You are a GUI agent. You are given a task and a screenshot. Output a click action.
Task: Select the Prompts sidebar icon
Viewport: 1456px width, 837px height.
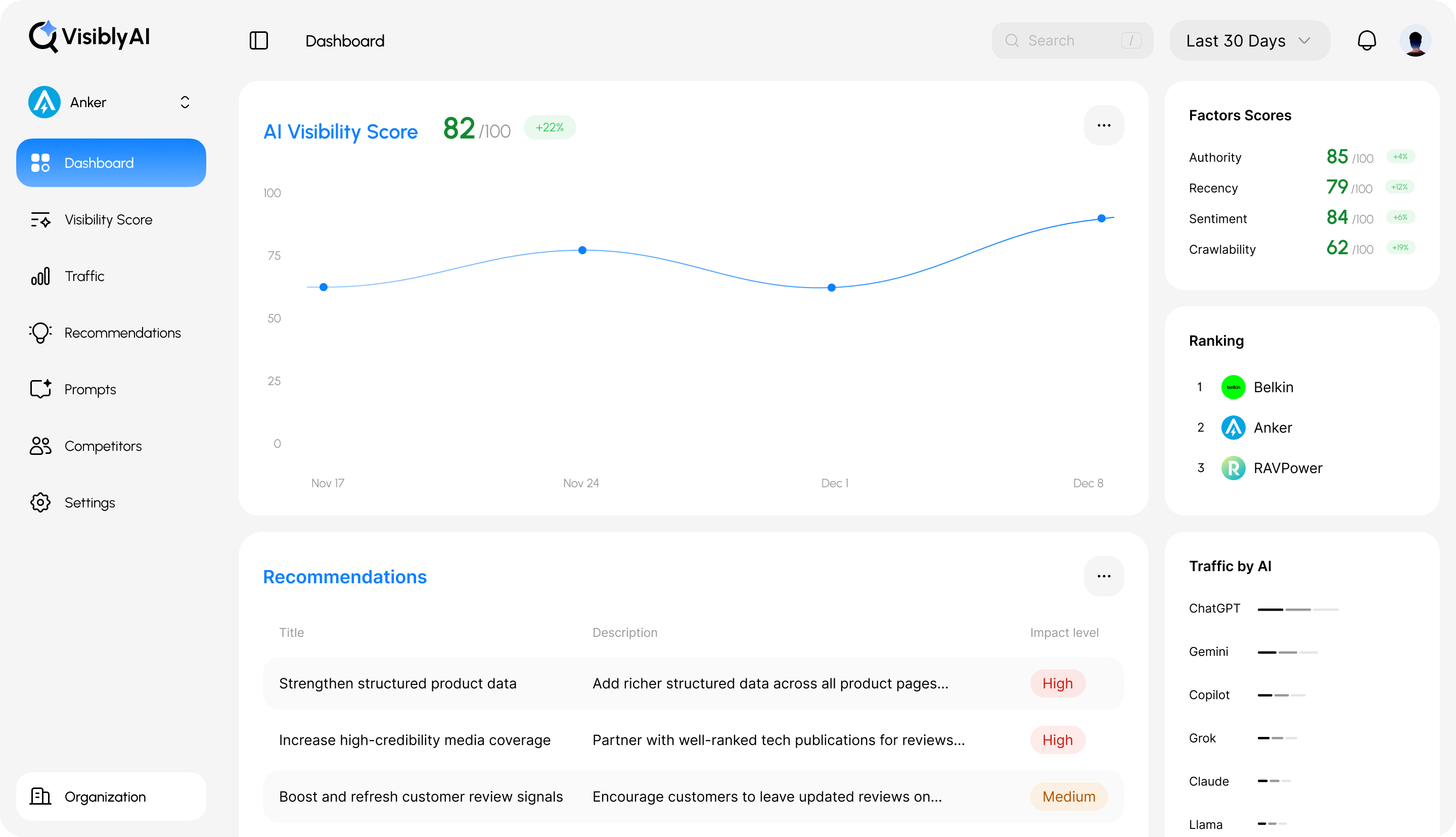tap(39, 389)
